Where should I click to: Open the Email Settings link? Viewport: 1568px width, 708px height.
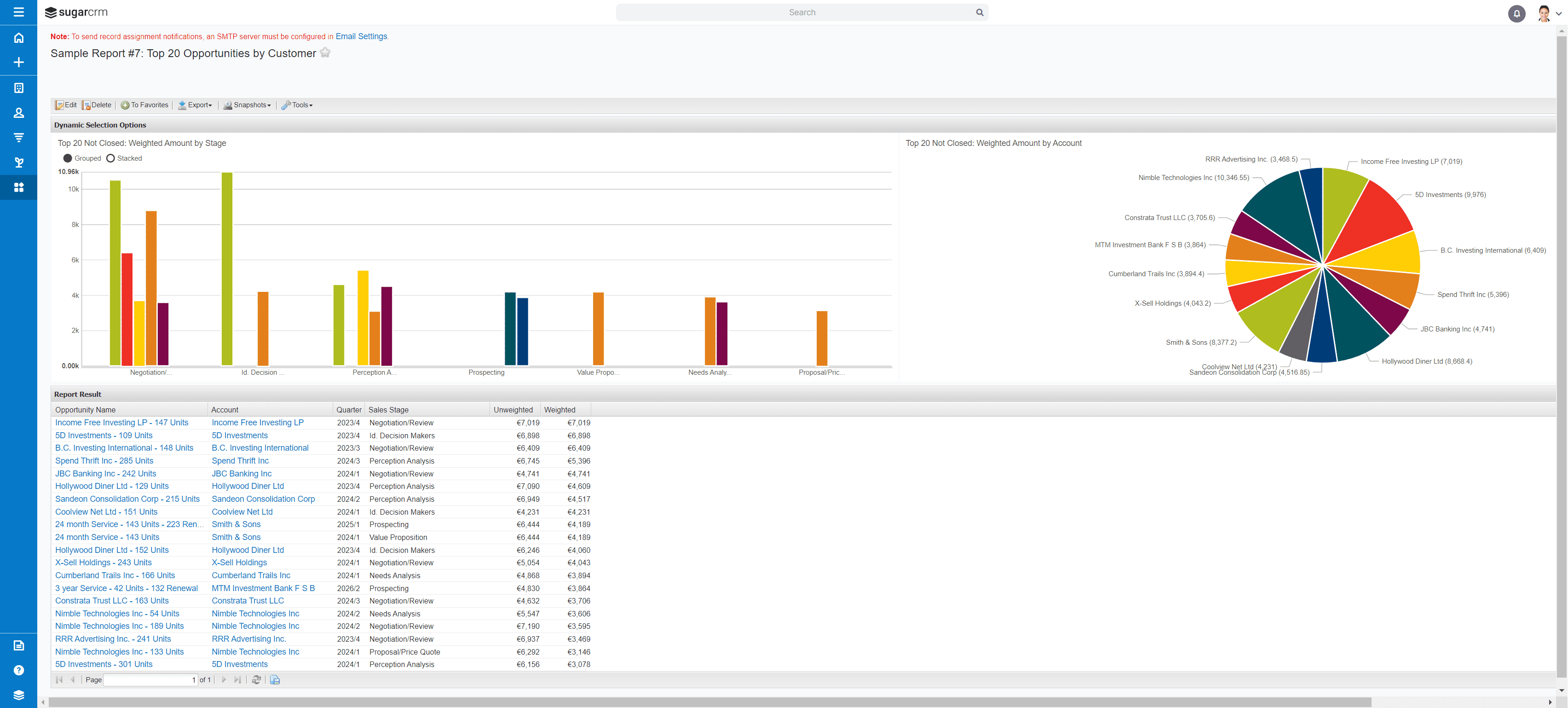[x=361, y=36]
